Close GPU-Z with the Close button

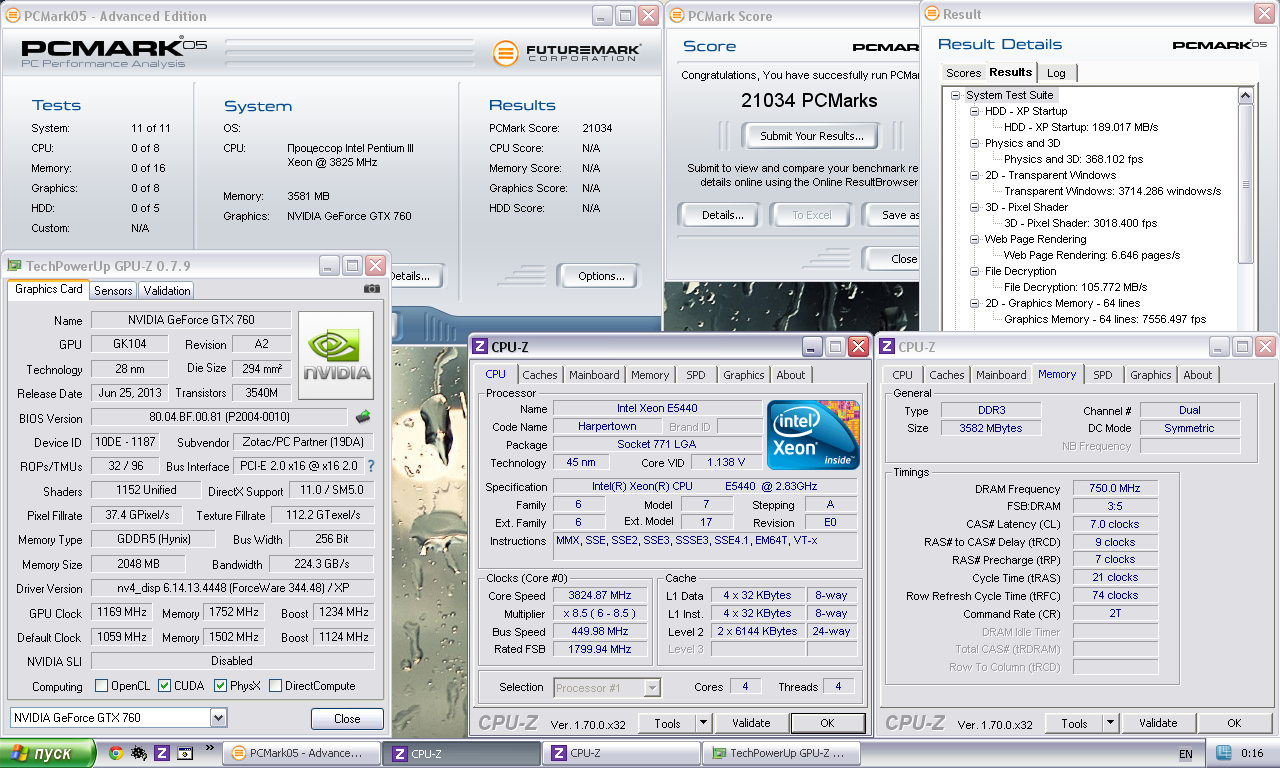point(347,718)
